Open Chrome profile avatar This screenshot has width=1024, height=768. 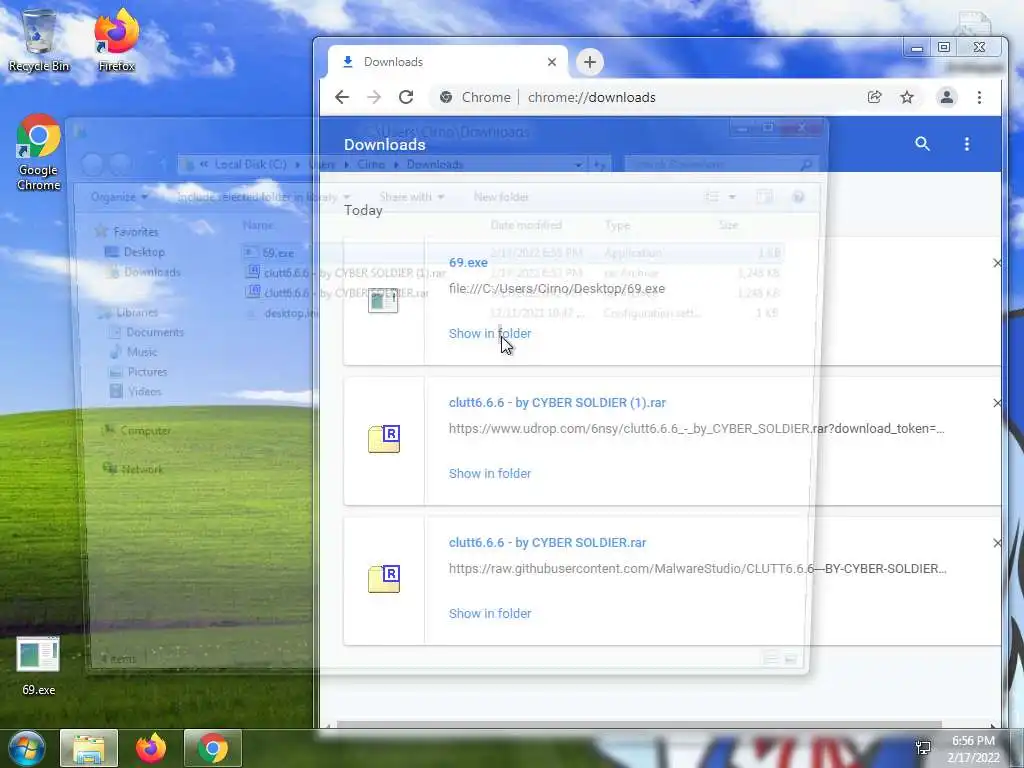click(x=946, y=97)
